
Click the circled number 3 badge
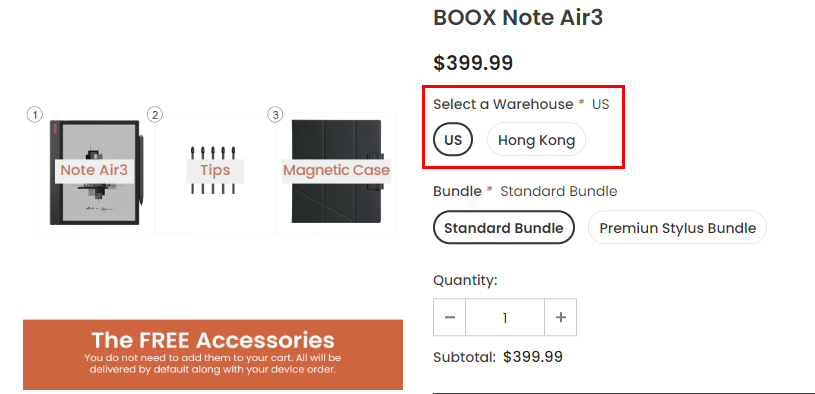click(275, 115)
